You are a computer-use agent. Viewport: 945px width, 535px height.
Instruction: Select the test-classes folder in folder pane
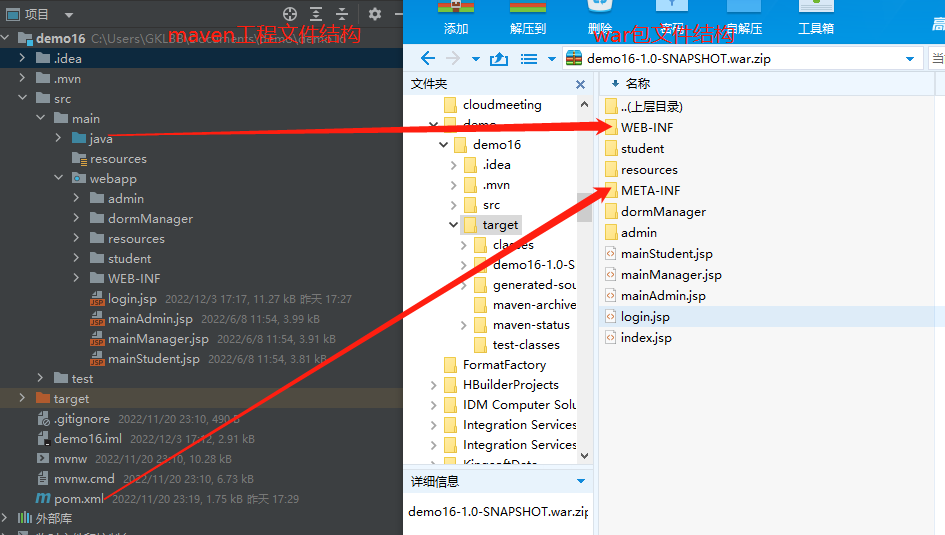coord(517,345)
